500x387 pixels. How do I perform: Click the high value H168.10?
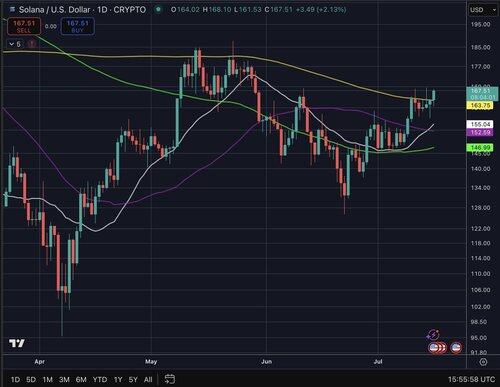(x=217, y=10)
